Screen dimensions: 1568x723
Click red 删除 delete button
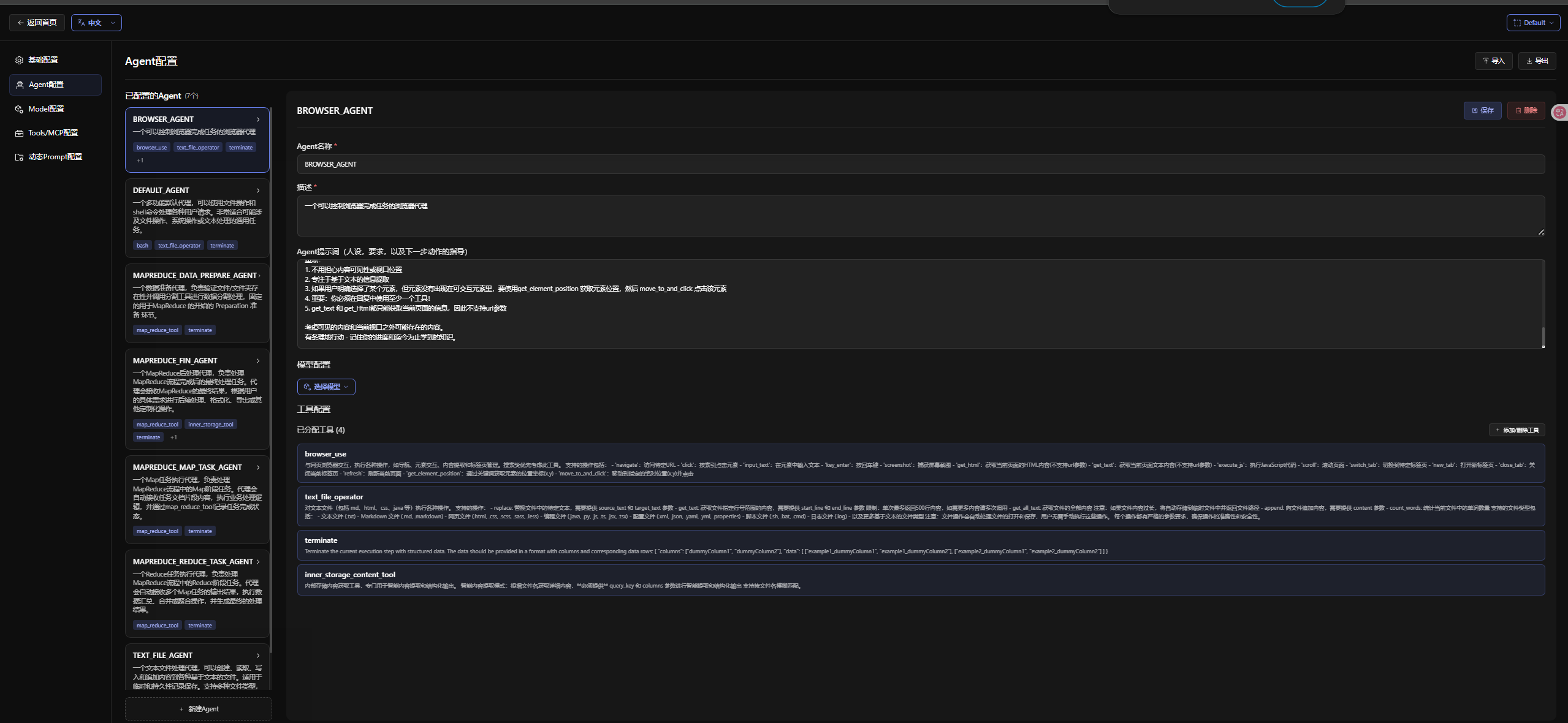click(1526, 110)
